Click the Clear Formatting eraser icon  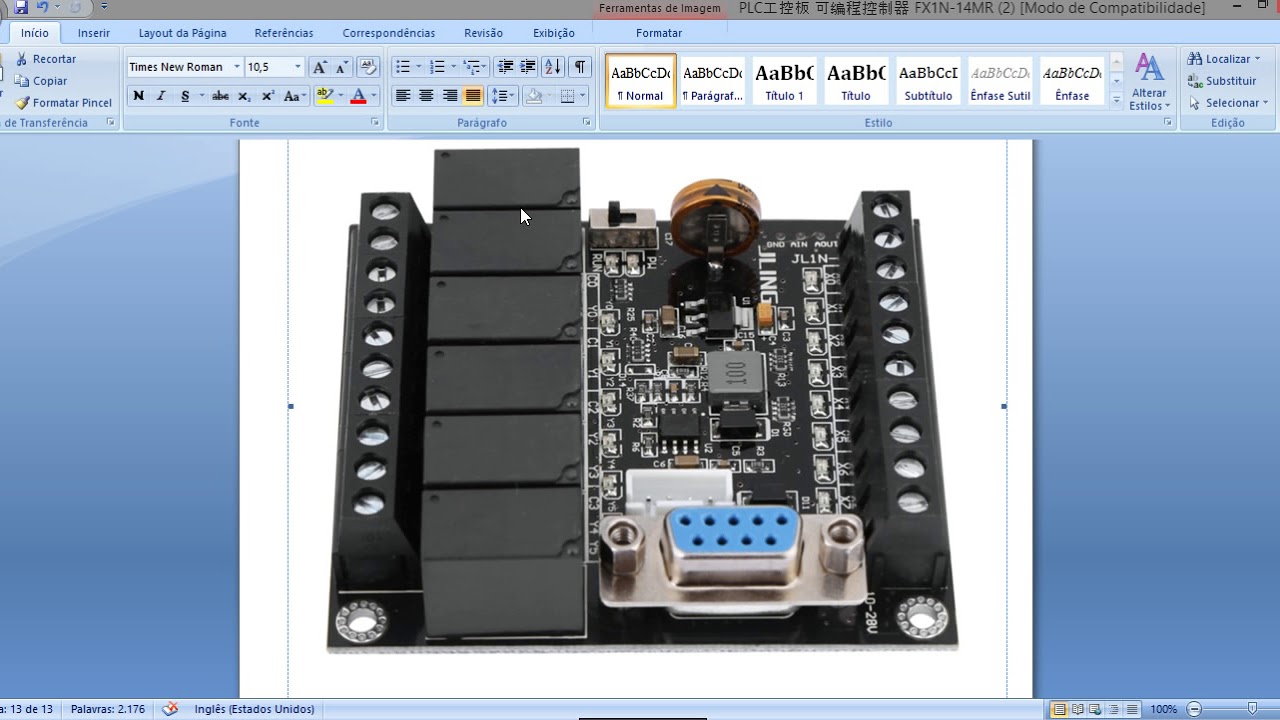pos(368,67)
